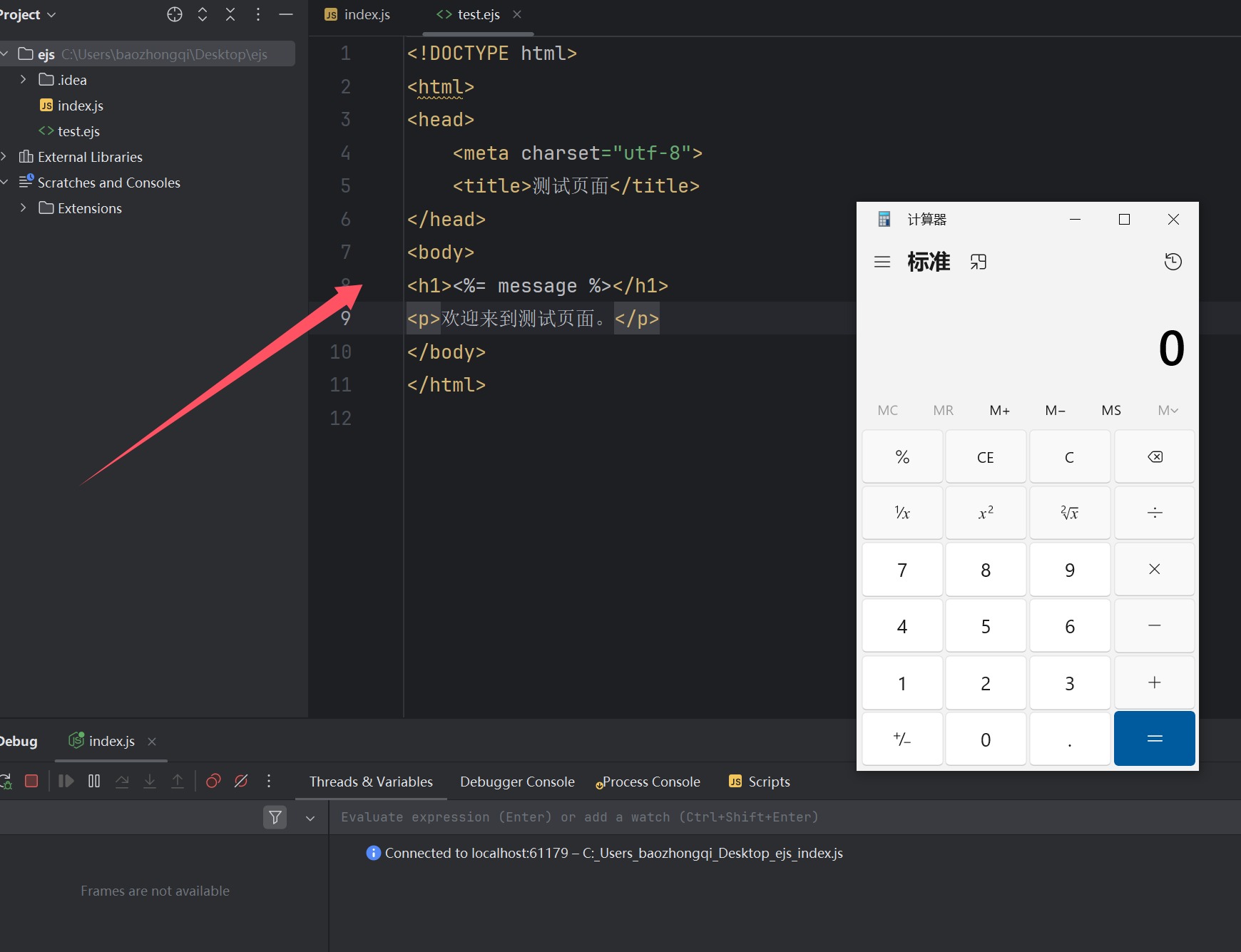Open the calculator history panel
The width and height of the screenshot is (1241, 952).
[x=1173, y=262]
